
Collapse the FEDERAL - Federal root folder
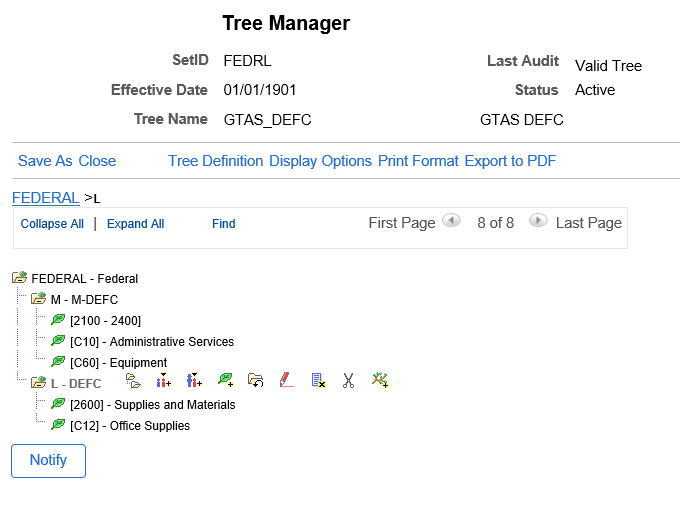[20, 277]
